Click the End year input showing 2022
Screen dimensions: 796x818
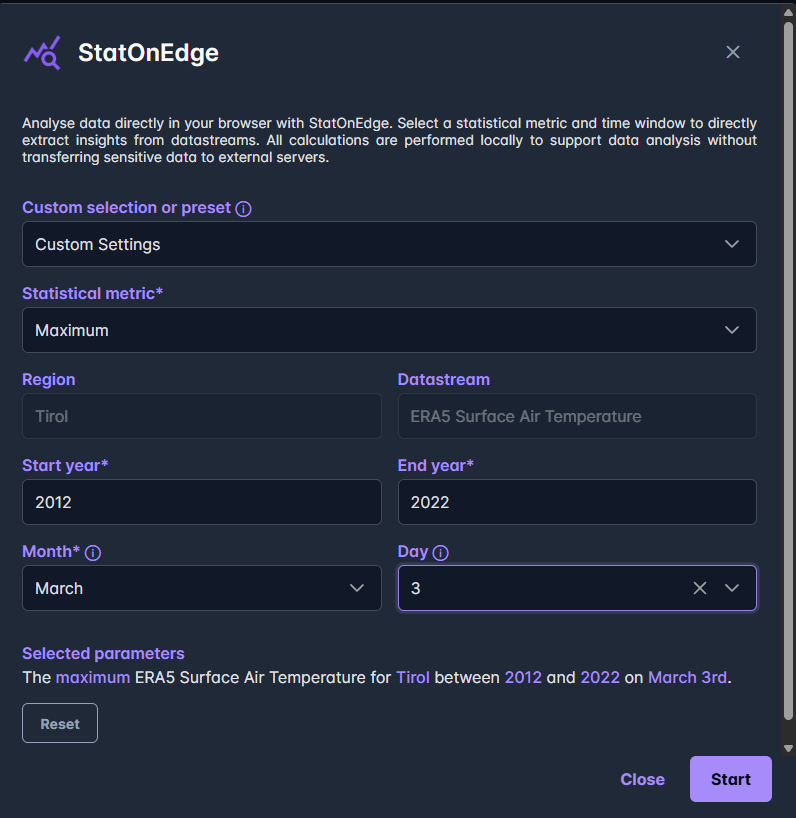click(x=577, y=502)
